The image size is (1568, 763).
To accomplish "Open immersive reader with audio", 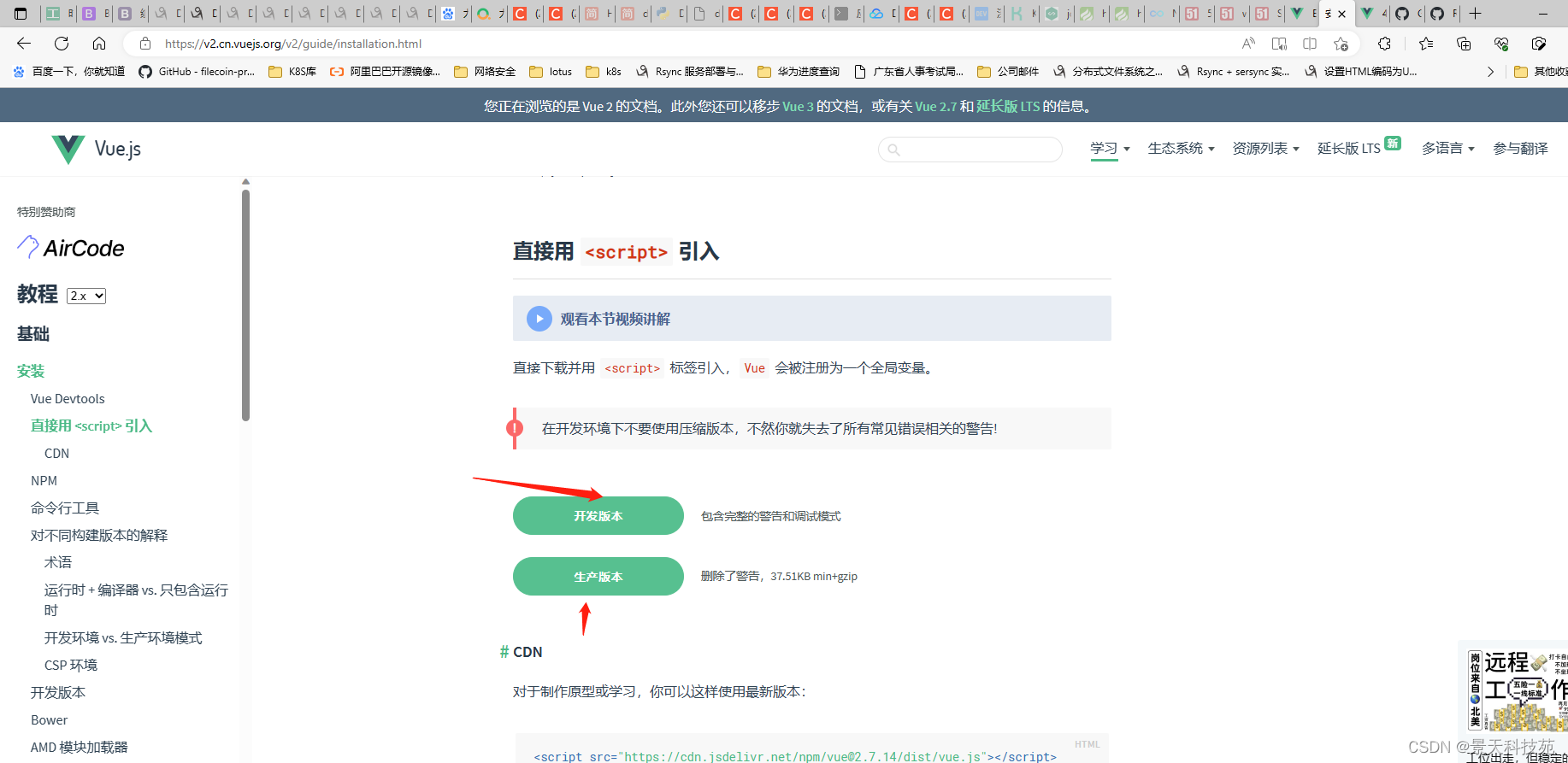I will 1279,44.
